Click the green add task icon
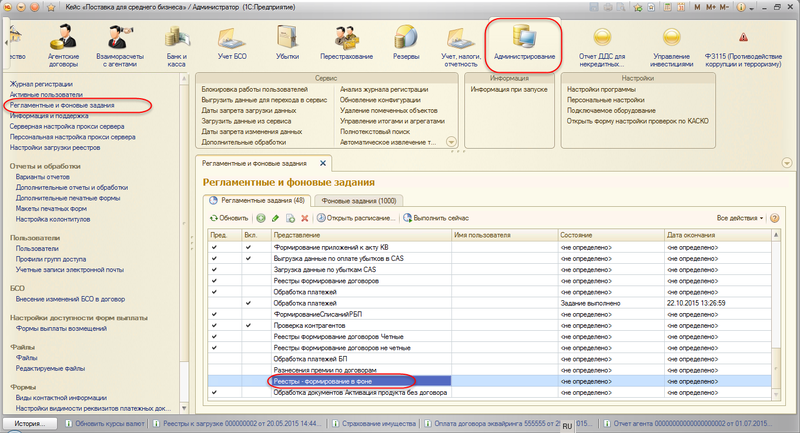 pos(260,217)
